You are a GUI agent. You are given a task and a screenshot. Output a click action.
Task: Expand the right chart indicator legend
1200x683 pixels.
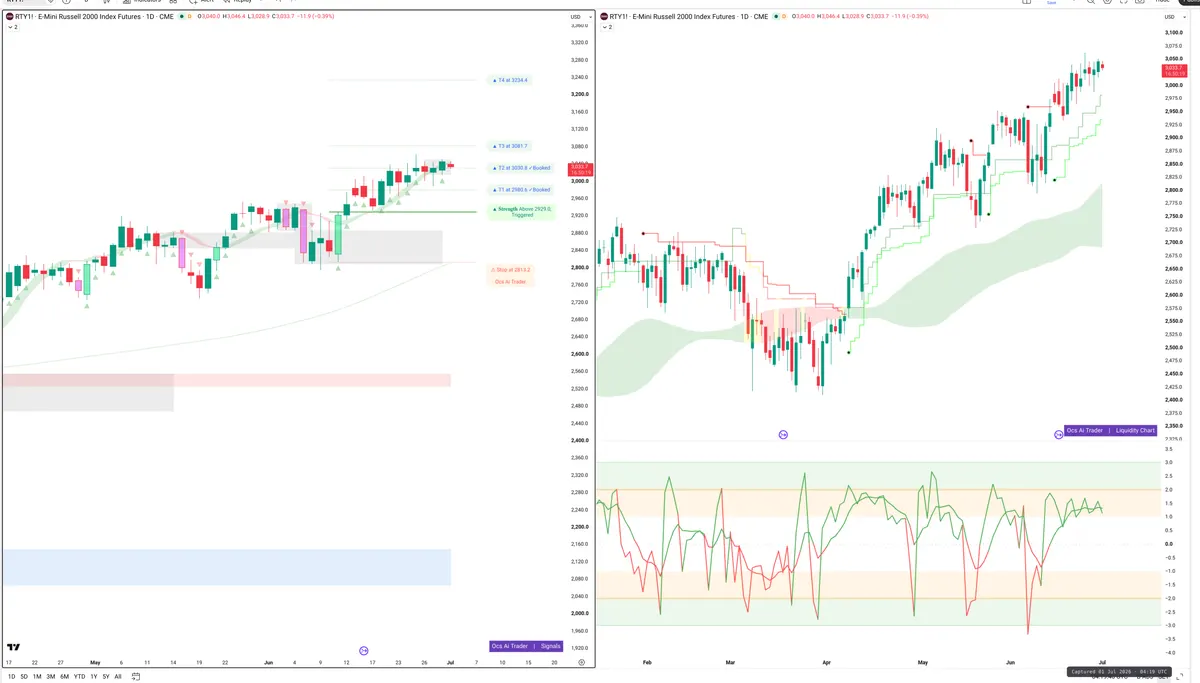click(x=605, y=27)
